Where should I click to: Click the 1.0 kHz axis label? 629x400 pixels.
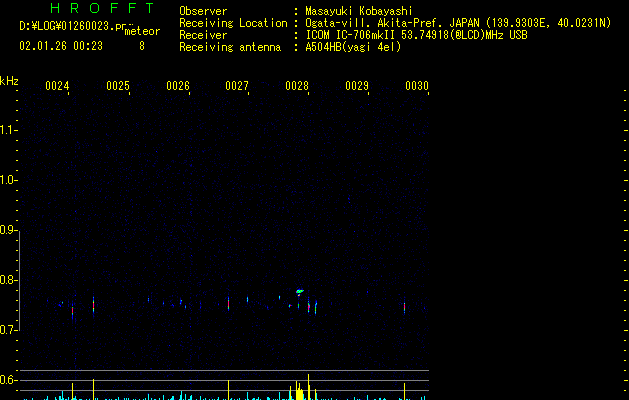[8, 180]
